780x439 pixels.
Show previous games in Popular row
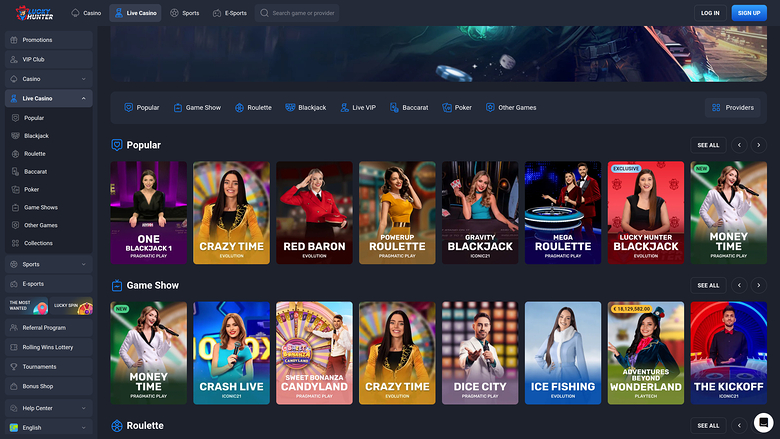(739, 145)
